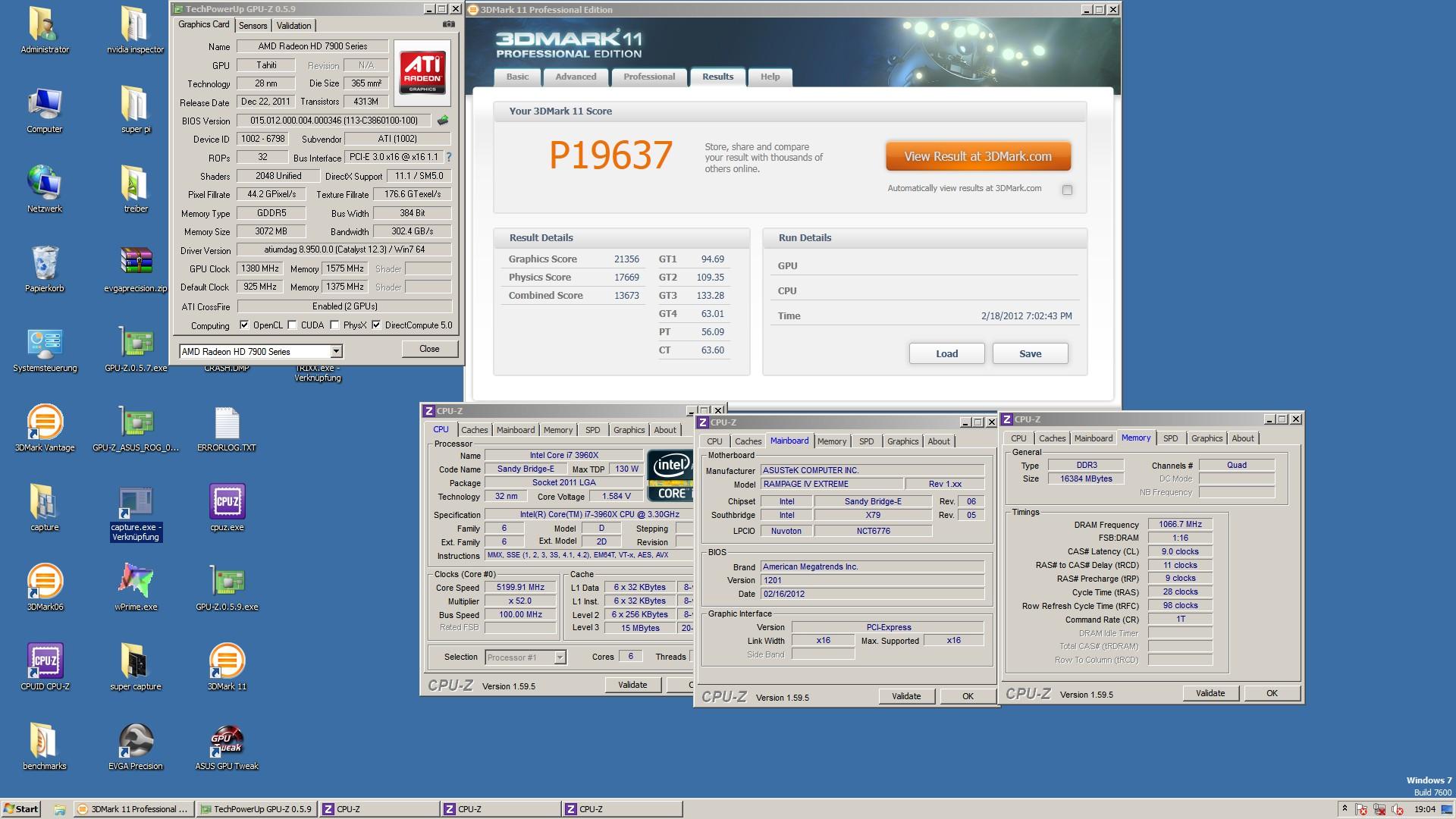This screenshot has width=1456, height=819.
Task: Click Close button in GPU-Z
Action: [x=429, y=349]
